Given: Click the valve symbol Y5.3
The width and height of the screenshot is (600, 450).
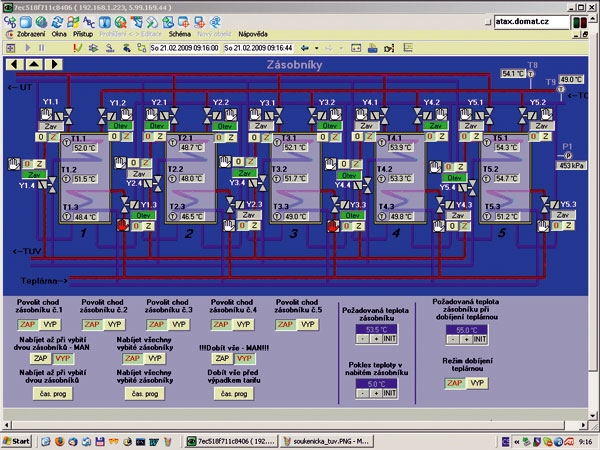Looking at the screenshot, I should [544, 205].
